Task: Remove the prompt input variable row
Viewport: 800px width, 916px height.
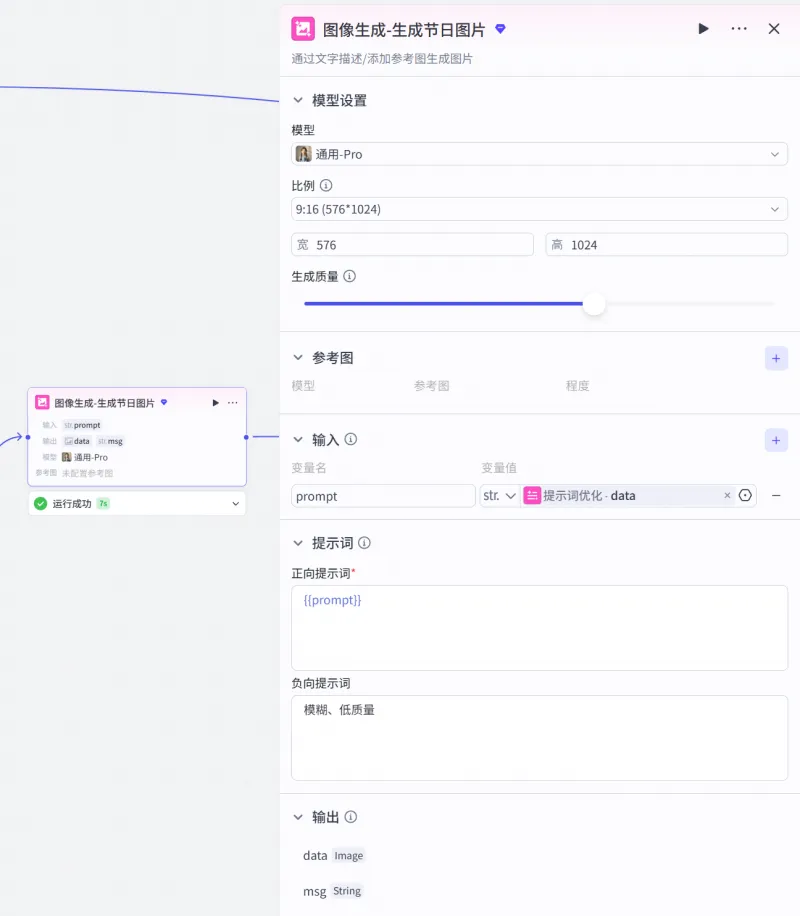Action: pyautogui.click(x=776, y=496)
